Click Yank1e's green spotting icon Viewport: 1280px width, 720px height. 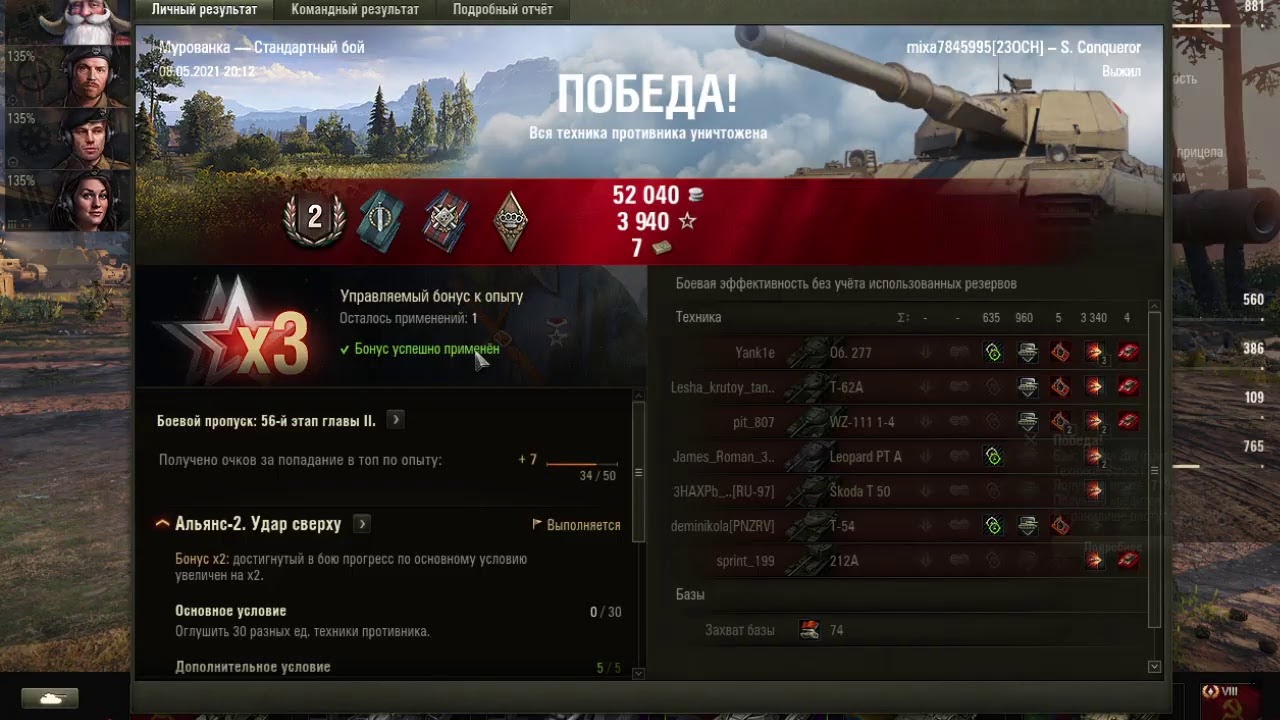click(x=993, y=352)
